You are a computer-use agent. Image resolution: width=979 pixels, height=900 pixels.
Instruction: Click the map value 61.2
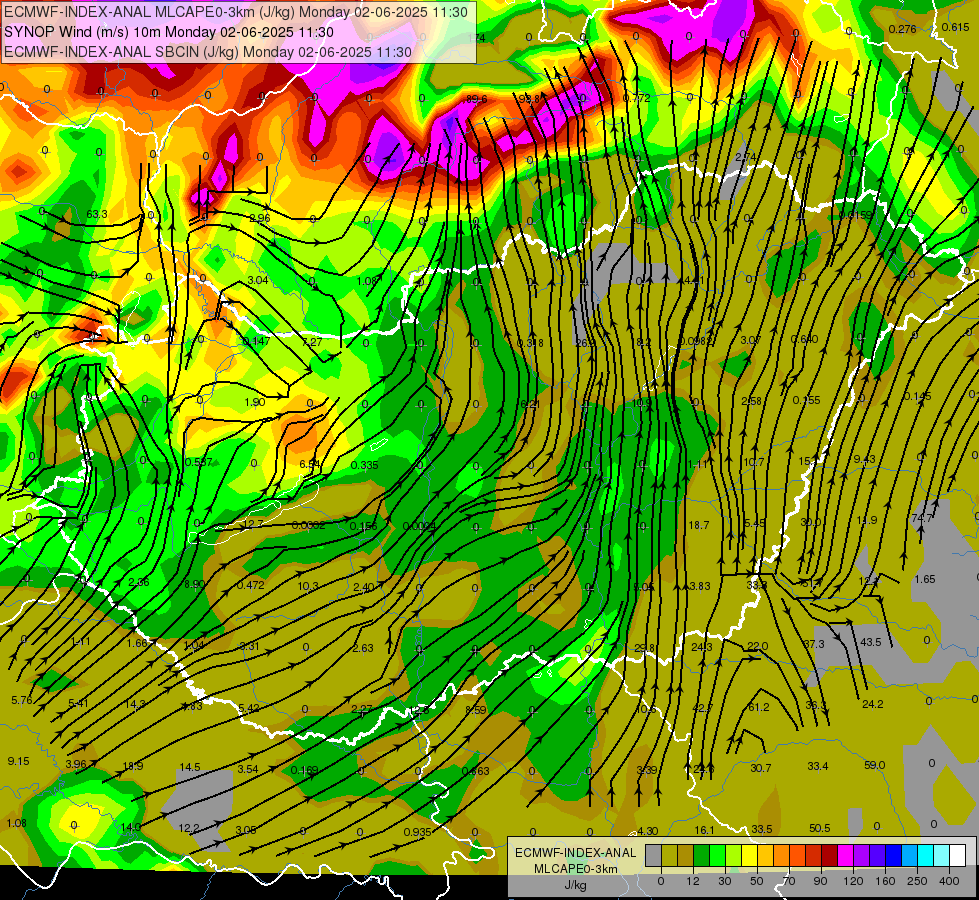pyautogui.click(x=759, y=707)
